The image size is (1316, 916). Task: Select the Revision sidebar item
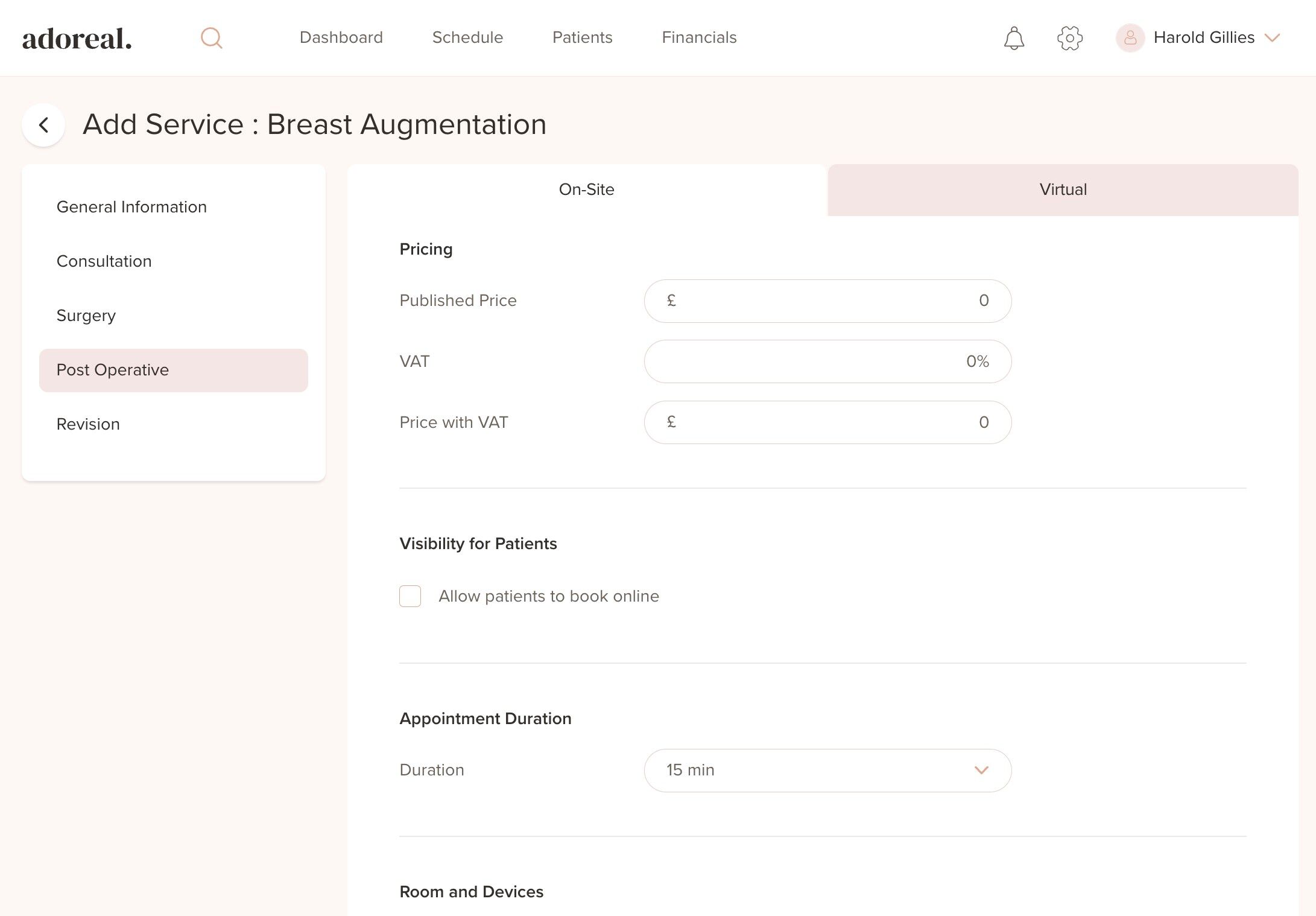click(x=88, y=424)
